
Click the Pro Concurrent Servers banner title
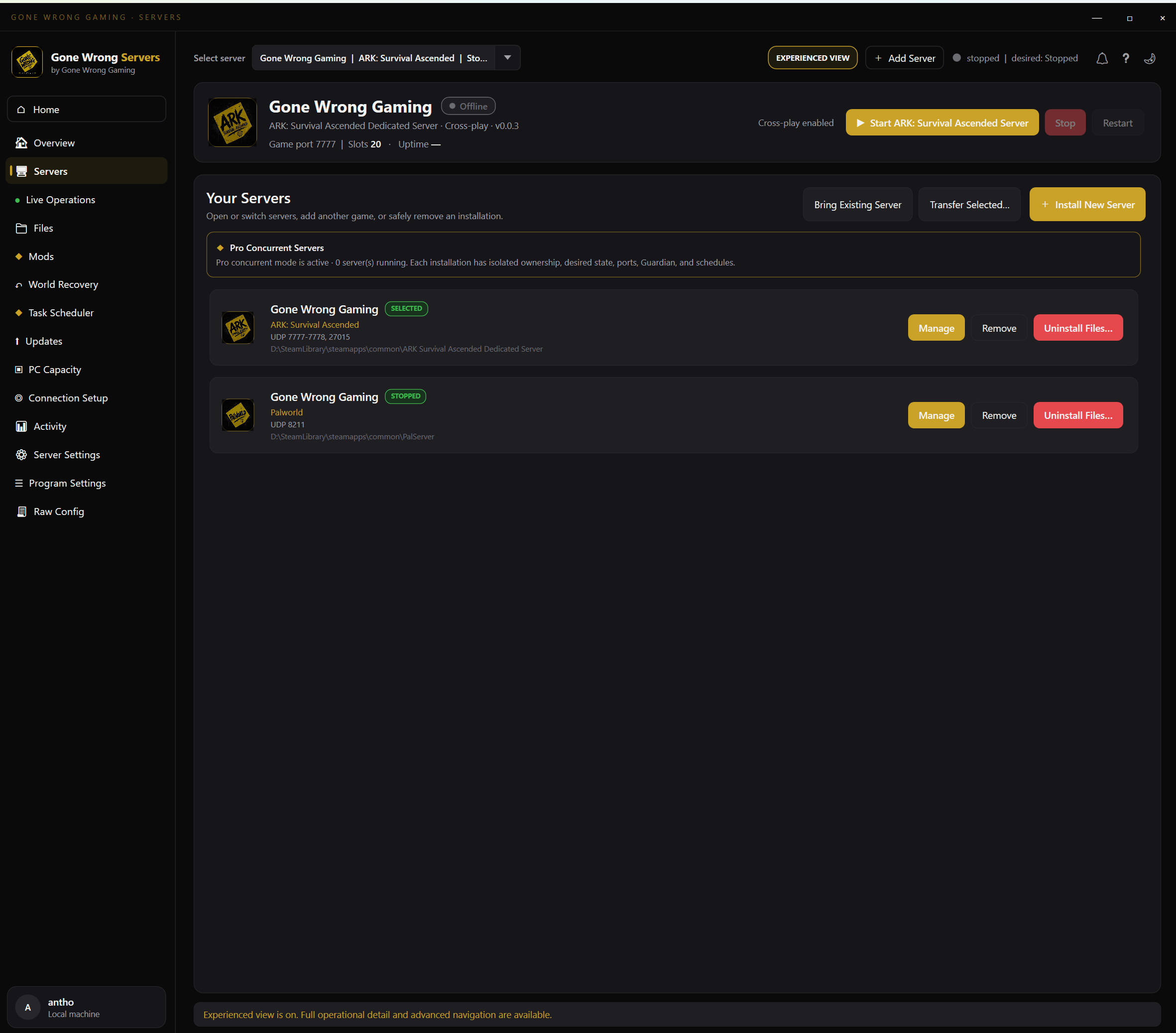tap(277, 248)
